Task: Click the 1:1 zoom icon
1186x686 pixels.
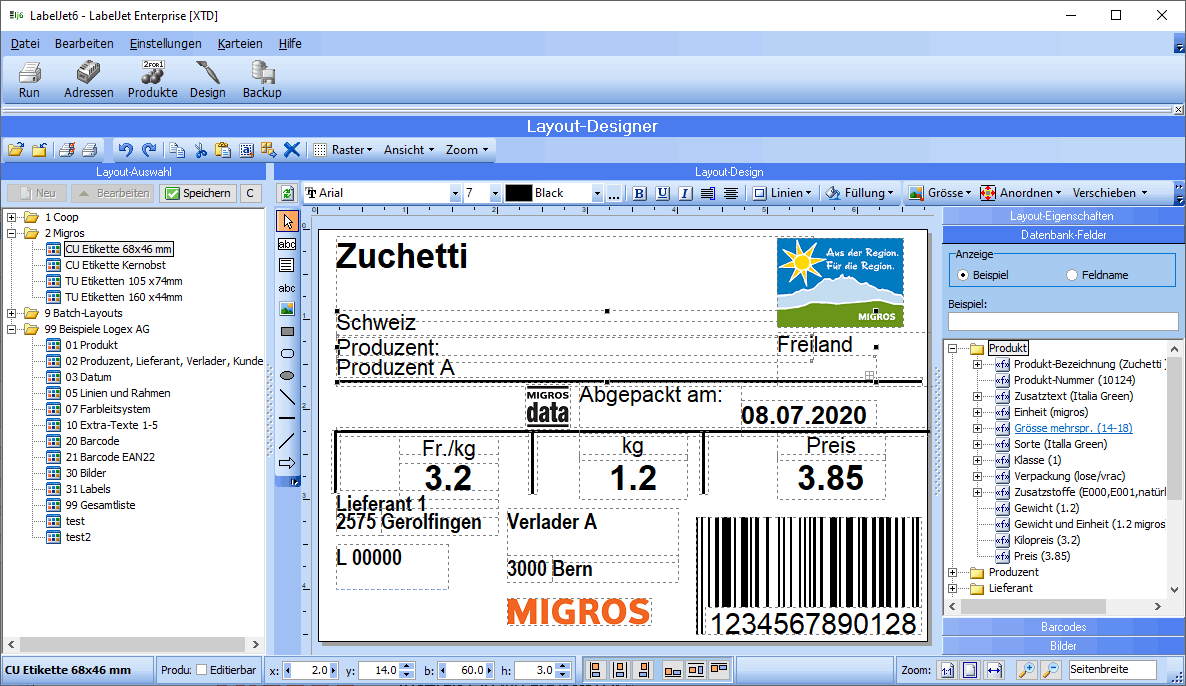Action: pyautogui.click(x=947, y=669)
